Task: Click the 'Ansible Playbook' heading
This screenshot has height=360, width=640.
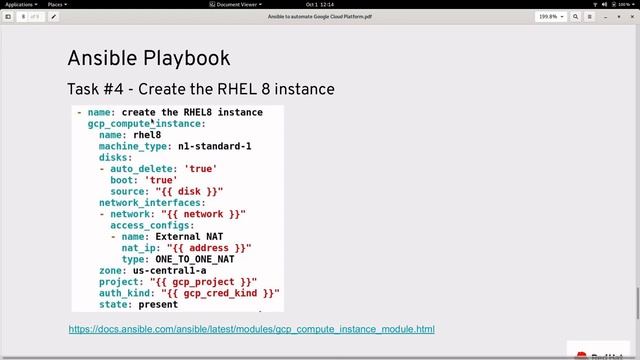Action: click(149, 58)
